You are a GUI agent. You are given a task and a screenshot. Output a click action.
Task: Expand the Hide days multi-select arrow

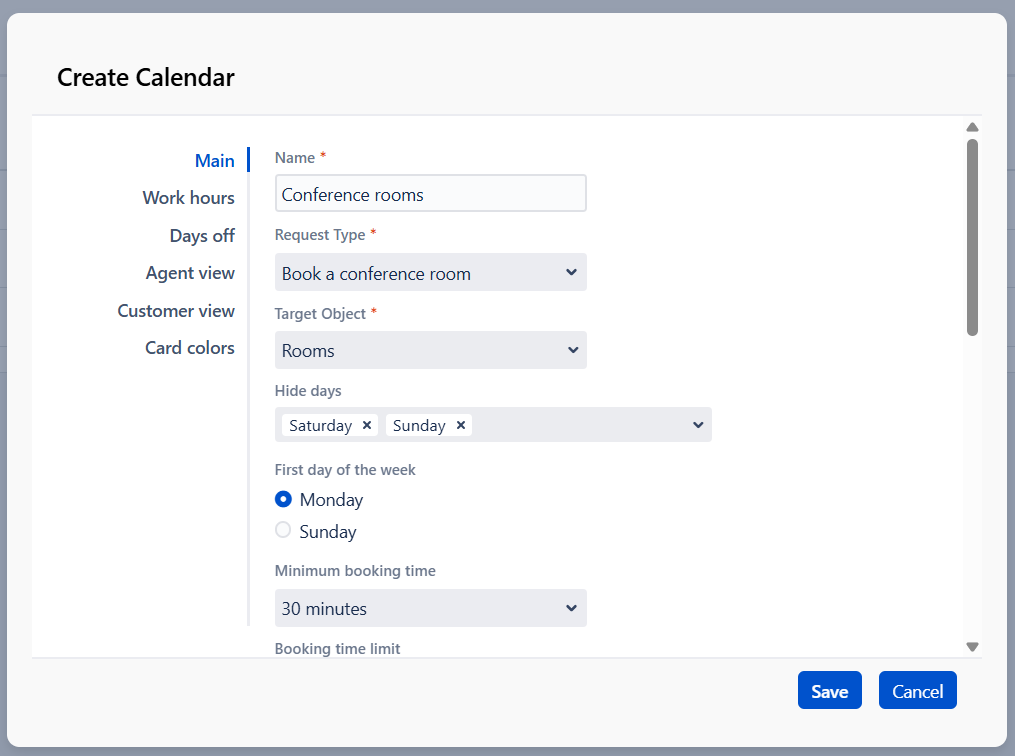click(x=698, y=425)
